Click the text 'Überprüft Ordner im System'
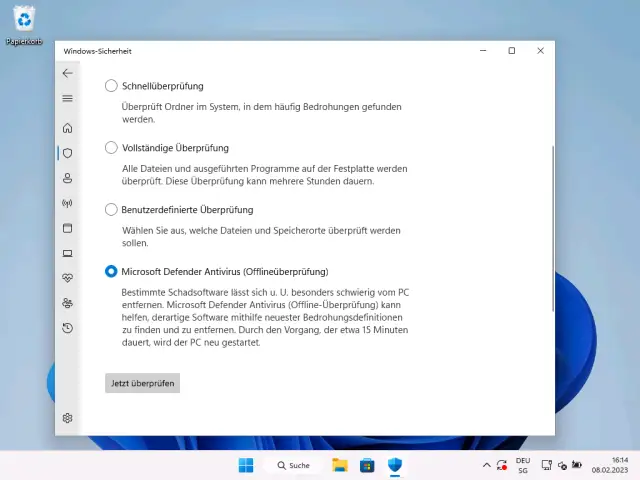The image size is (640, 480). coord(180,107)
